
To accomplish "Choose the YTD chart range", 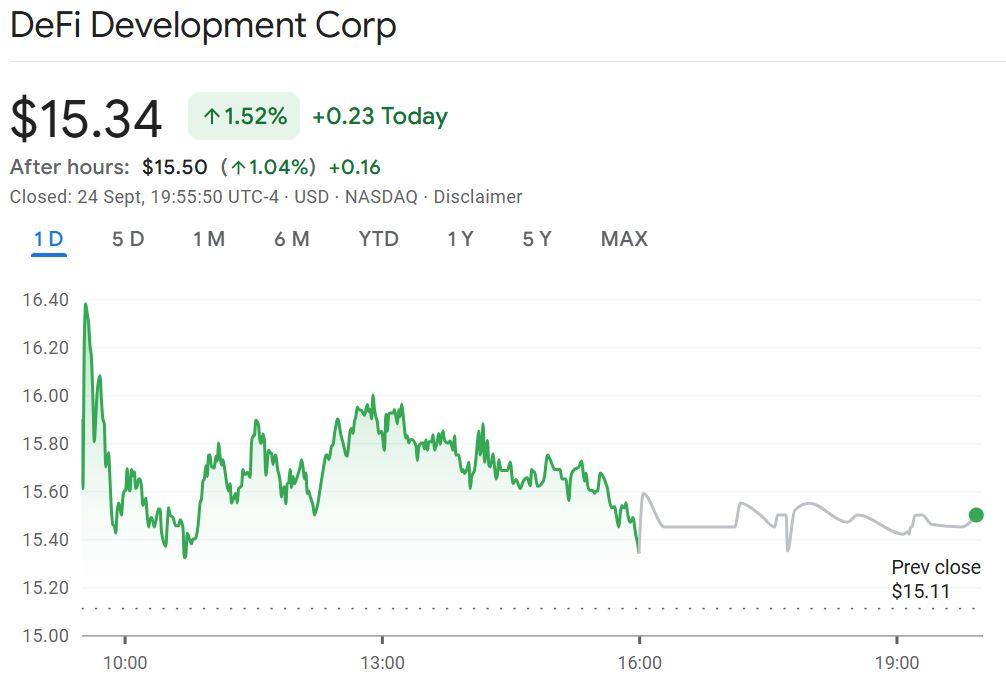I will [378, 239].
